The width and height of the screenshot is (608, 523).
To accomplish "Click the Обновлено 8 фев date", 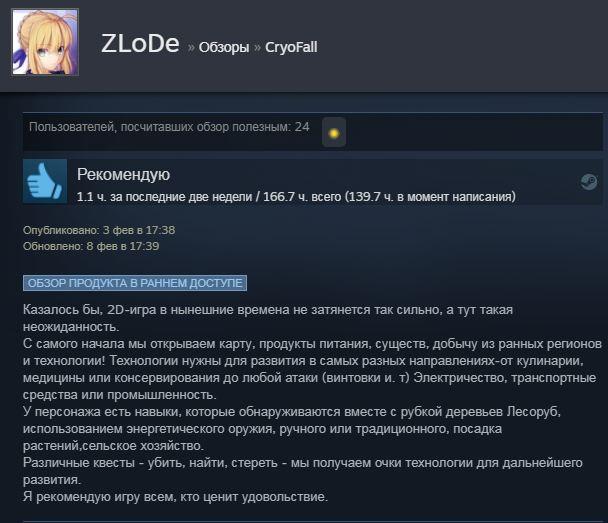I will [91, 246].
